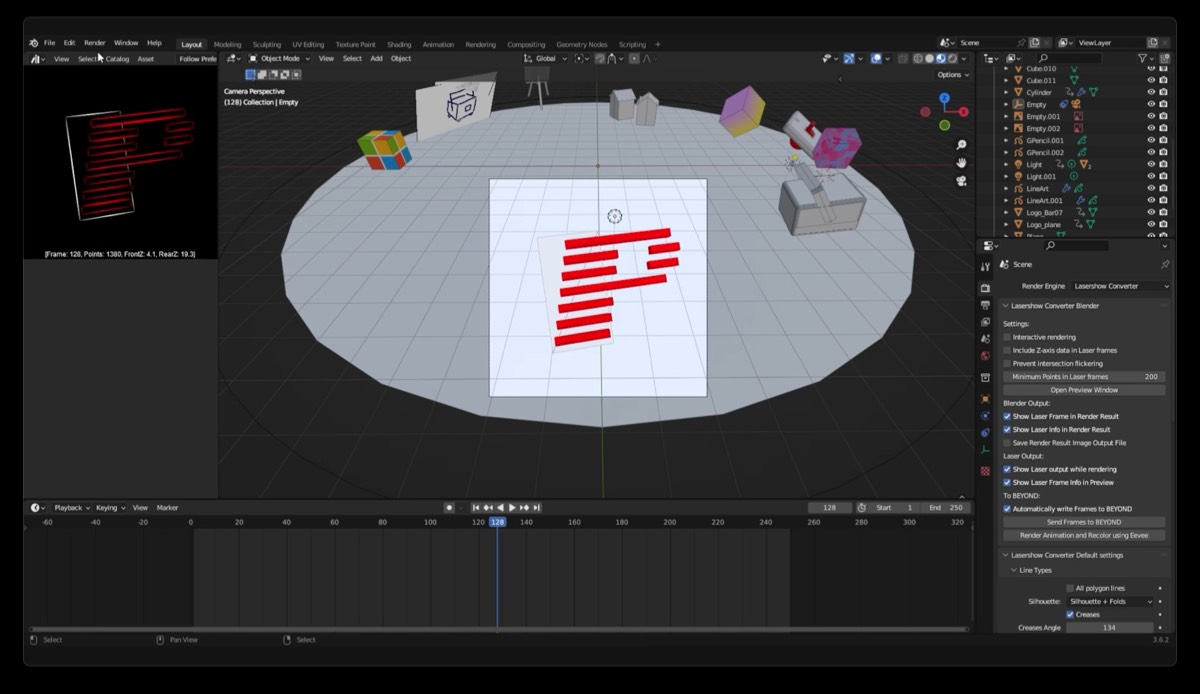Hide Light.001 using its eye icon
This screenshot has width=1200, height=694.
click(x=1150, y=177)
